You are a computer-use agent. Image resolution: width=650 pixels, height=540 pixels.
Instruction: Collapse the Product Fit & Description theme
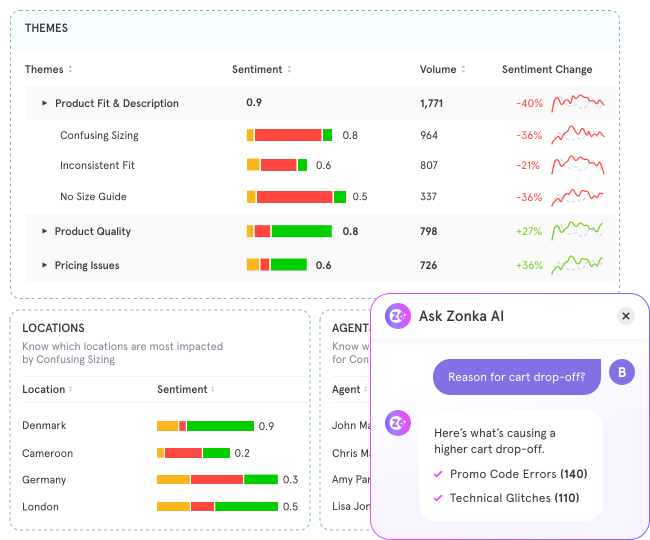tap(44, 103)
